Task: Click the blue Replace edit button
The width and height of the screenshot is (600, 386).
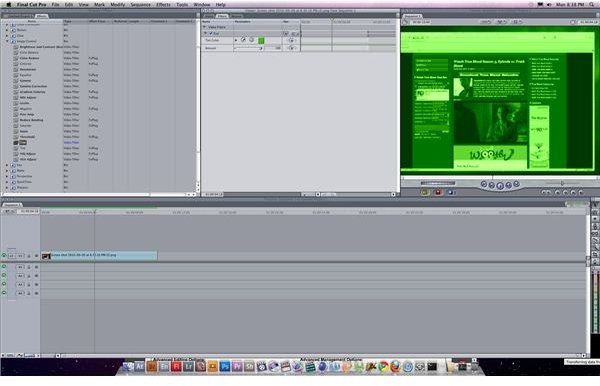Action: (451, 192)
